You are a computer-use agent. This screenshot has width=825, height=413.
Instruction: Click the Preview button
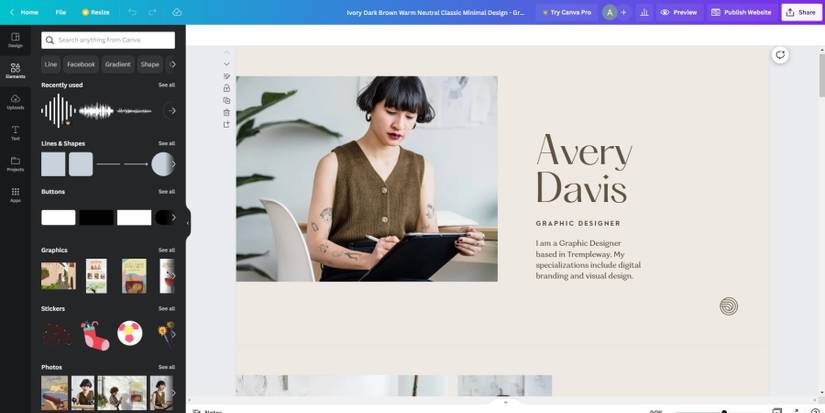coord(679,12)
